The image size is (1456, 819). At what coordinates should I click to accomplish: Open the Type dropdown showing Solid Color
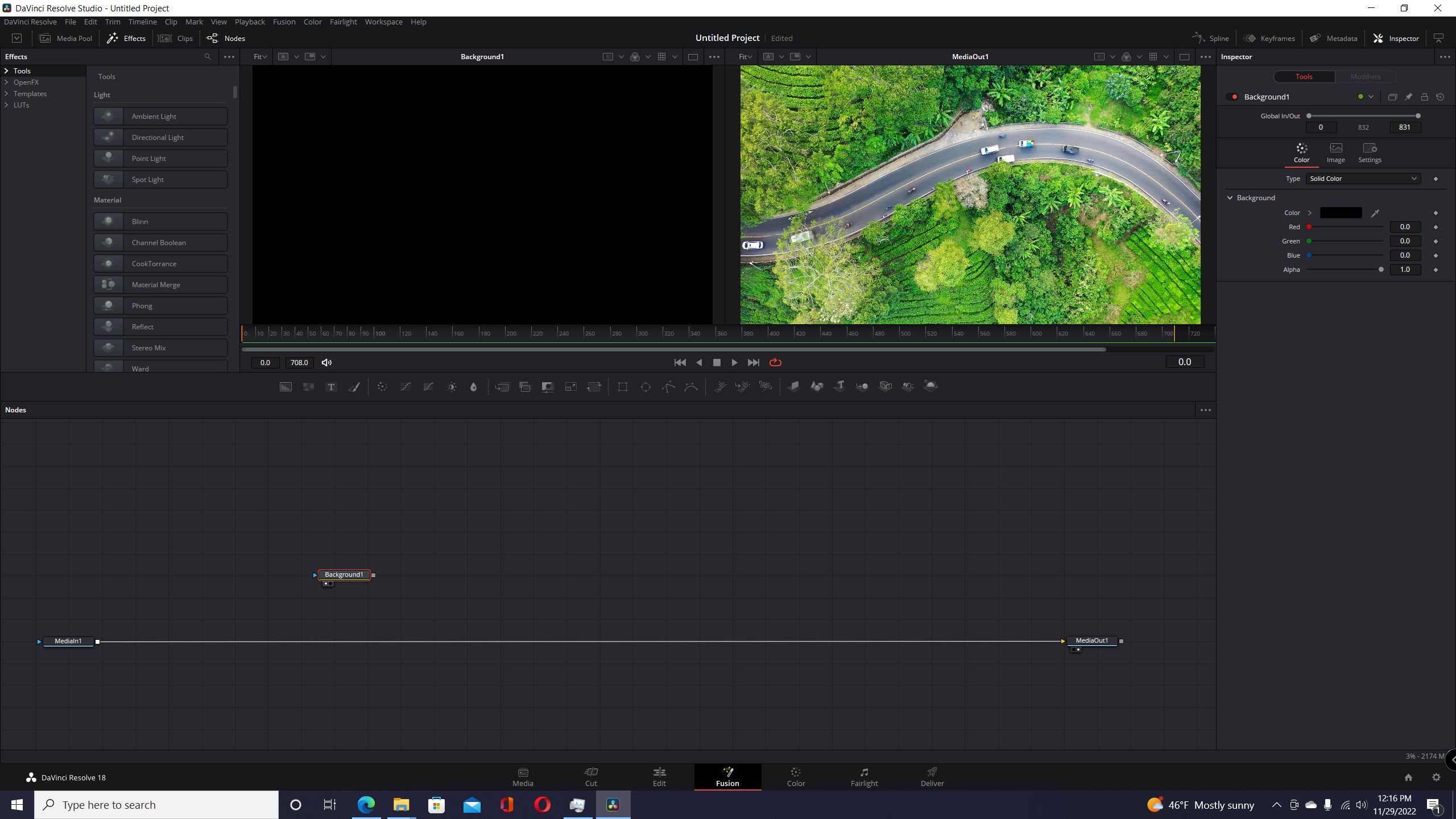coord(1363,179)
